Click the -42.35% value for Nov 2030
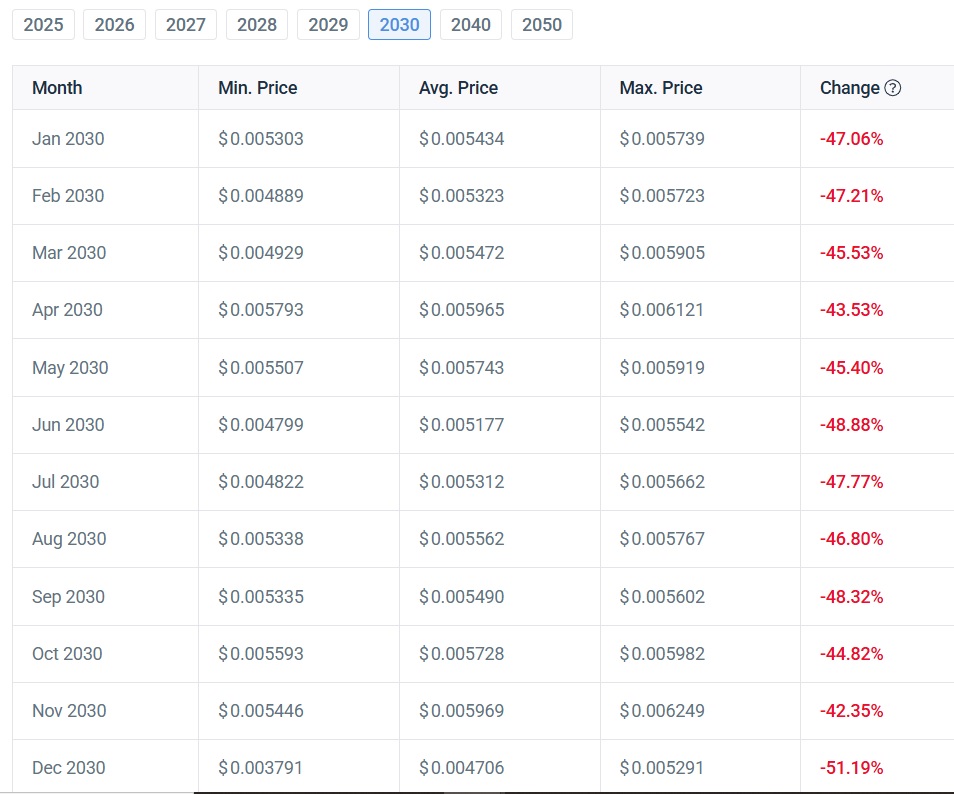The image size is (954, 794). coord(851,710)
